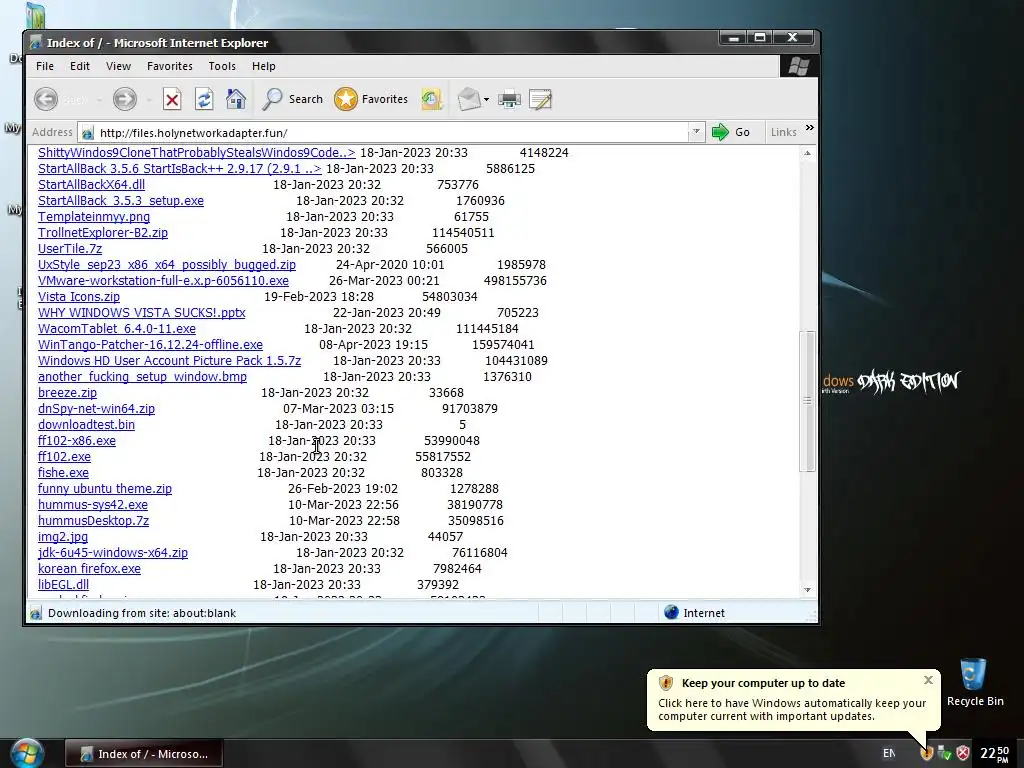1024x768 pixels.
Task: Open UserTile.7z link
Action: point(70,249)
